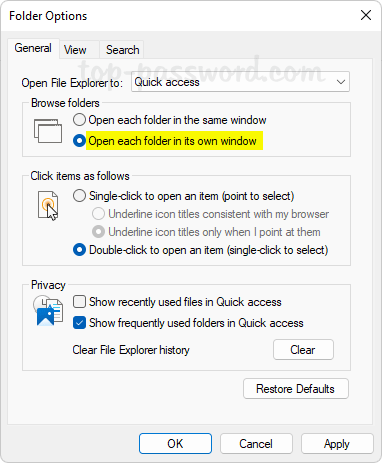Screen dimensions: 382x463
Task: Click the Restore Defaults button
Action: 296,389
